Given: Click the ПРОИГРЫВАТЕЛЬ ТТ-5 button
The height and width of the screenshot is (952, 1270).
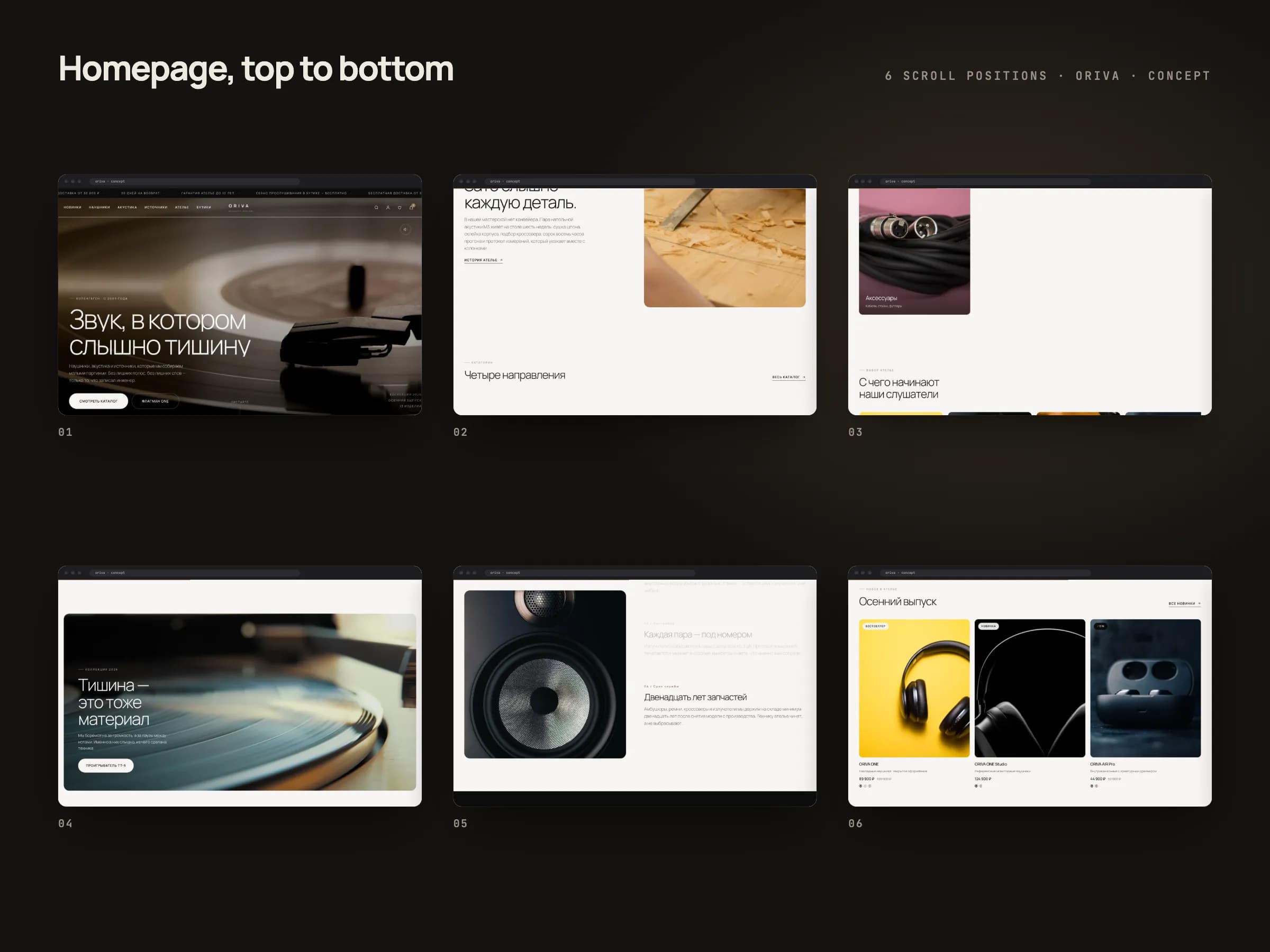Looking at the screenshot, I should coord(106,765).
